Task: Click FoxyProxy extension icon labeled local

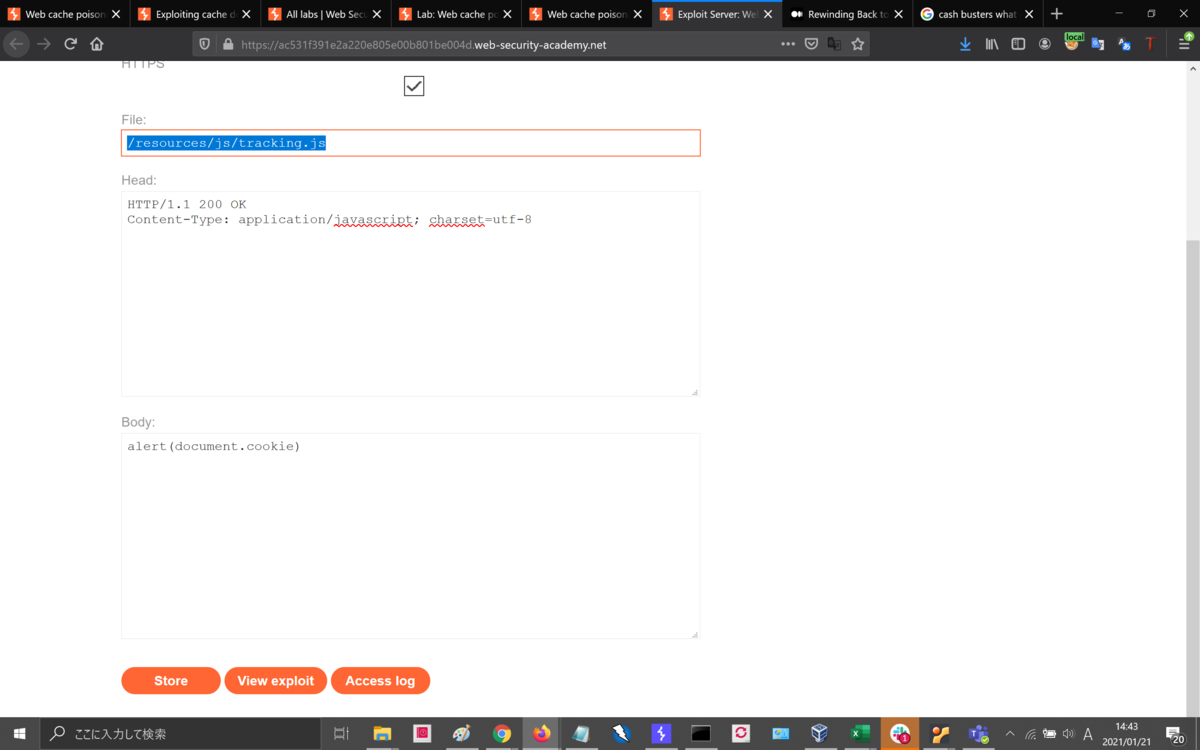Action: tap(1072, 42)
